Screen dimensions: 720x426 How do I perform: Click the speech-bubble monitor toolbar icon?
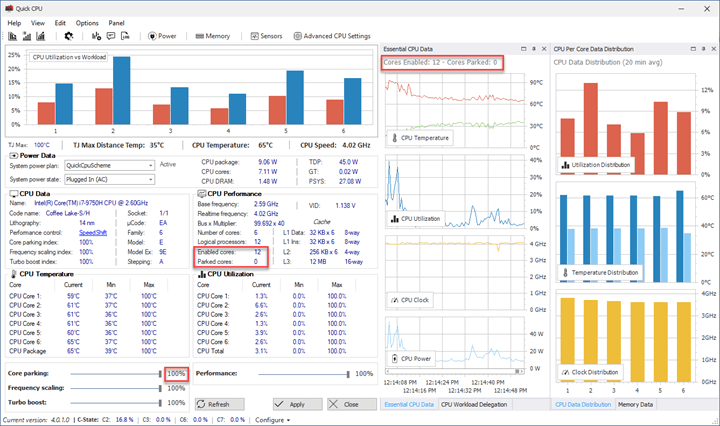tap(111, 36)
